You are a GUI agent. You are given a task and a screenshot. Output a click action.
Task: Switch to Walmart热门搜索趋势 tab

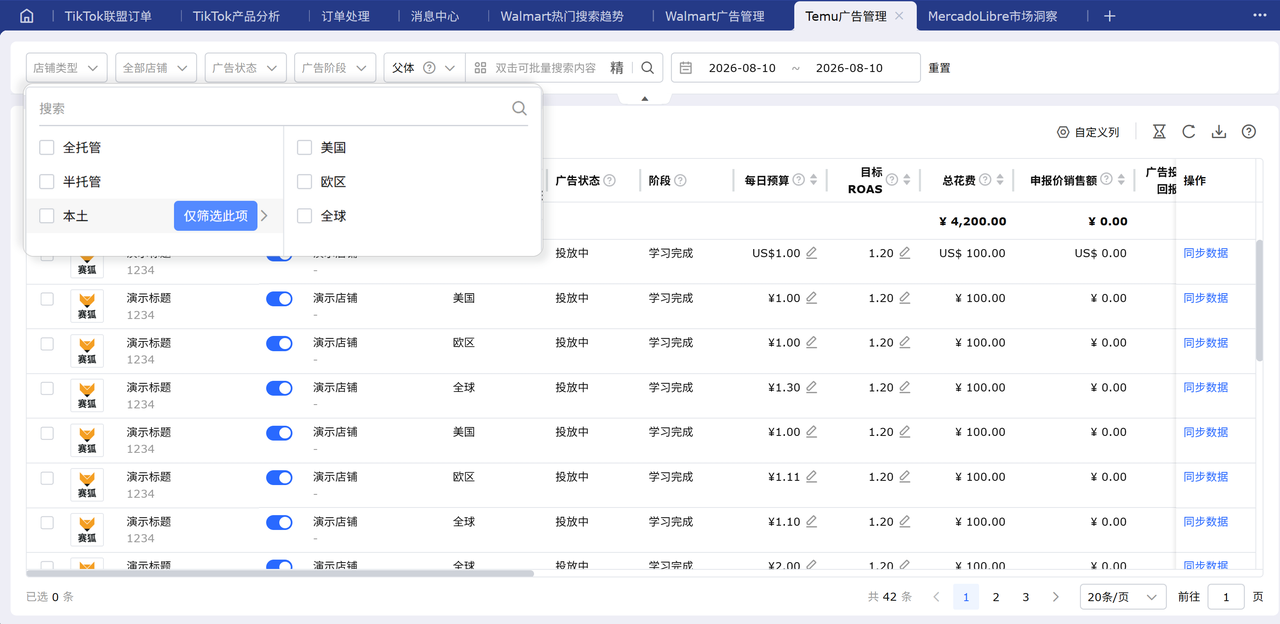click(561, 16)
